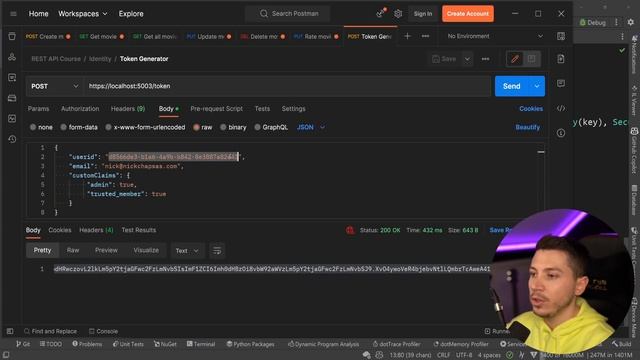Image resolution: width=640 pixels, height=360 pixels.
Task: Open the POST method dropdown
Action: [54, 86]
